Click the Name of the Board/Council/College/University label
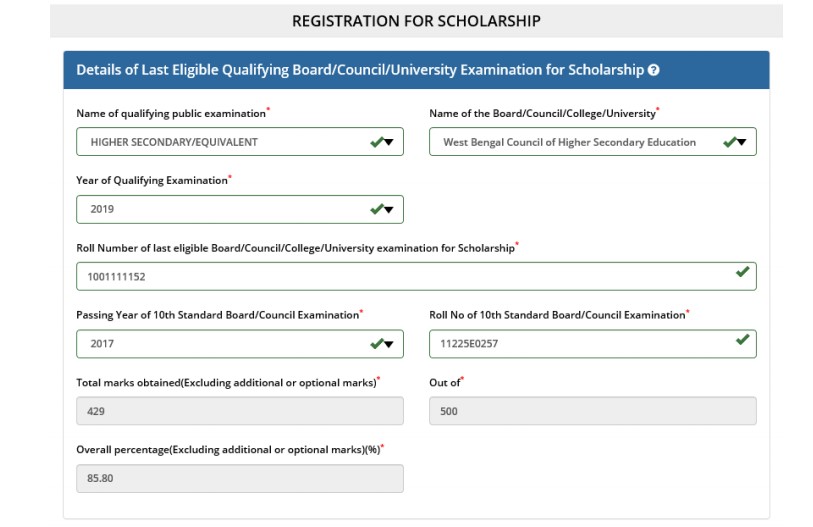Viewport: 813px width, 527px height. 542,113
